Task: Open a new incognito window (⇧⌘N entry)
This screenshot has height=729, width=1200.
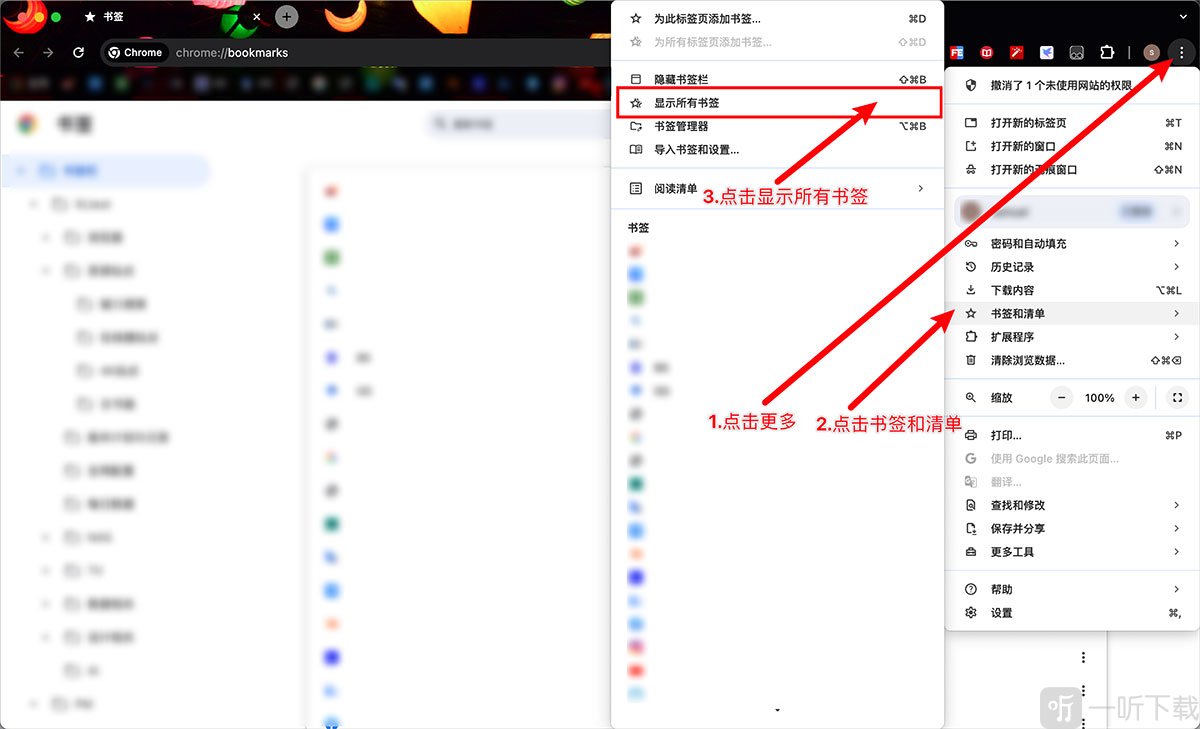Action: [x=1073, y=170]
